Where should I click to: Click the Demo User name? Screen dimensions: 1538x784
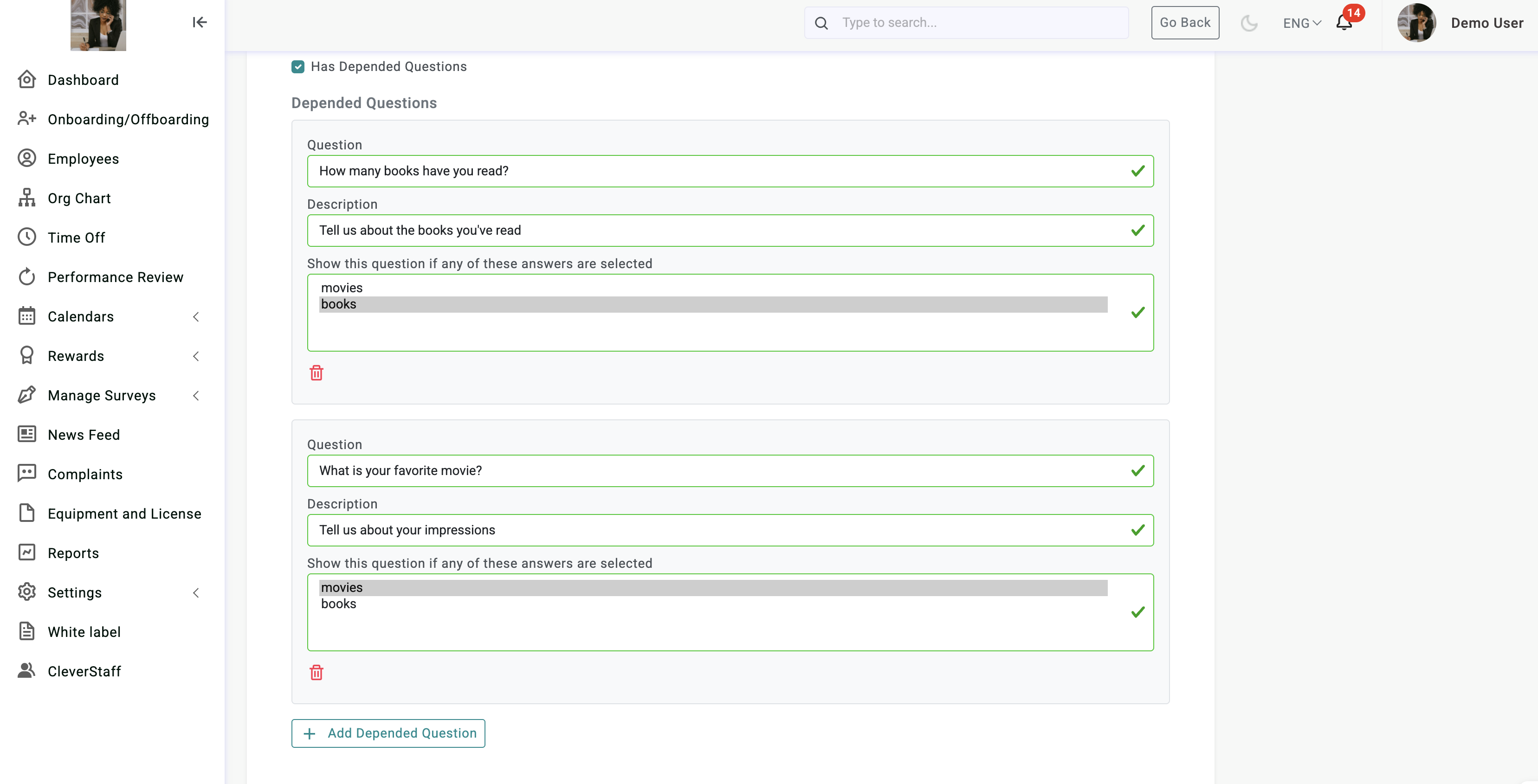tap(1486, 23)
